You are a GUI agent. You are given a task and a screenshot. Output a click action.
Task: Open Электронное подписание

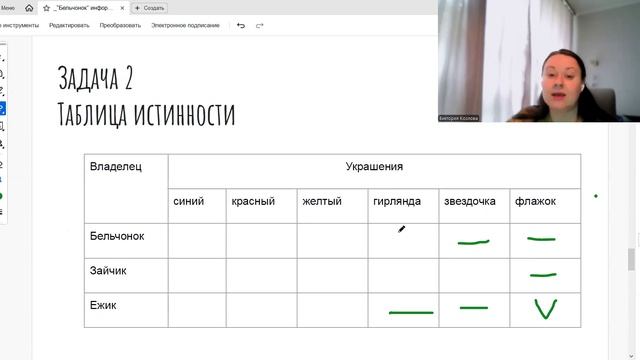point(185,25)
